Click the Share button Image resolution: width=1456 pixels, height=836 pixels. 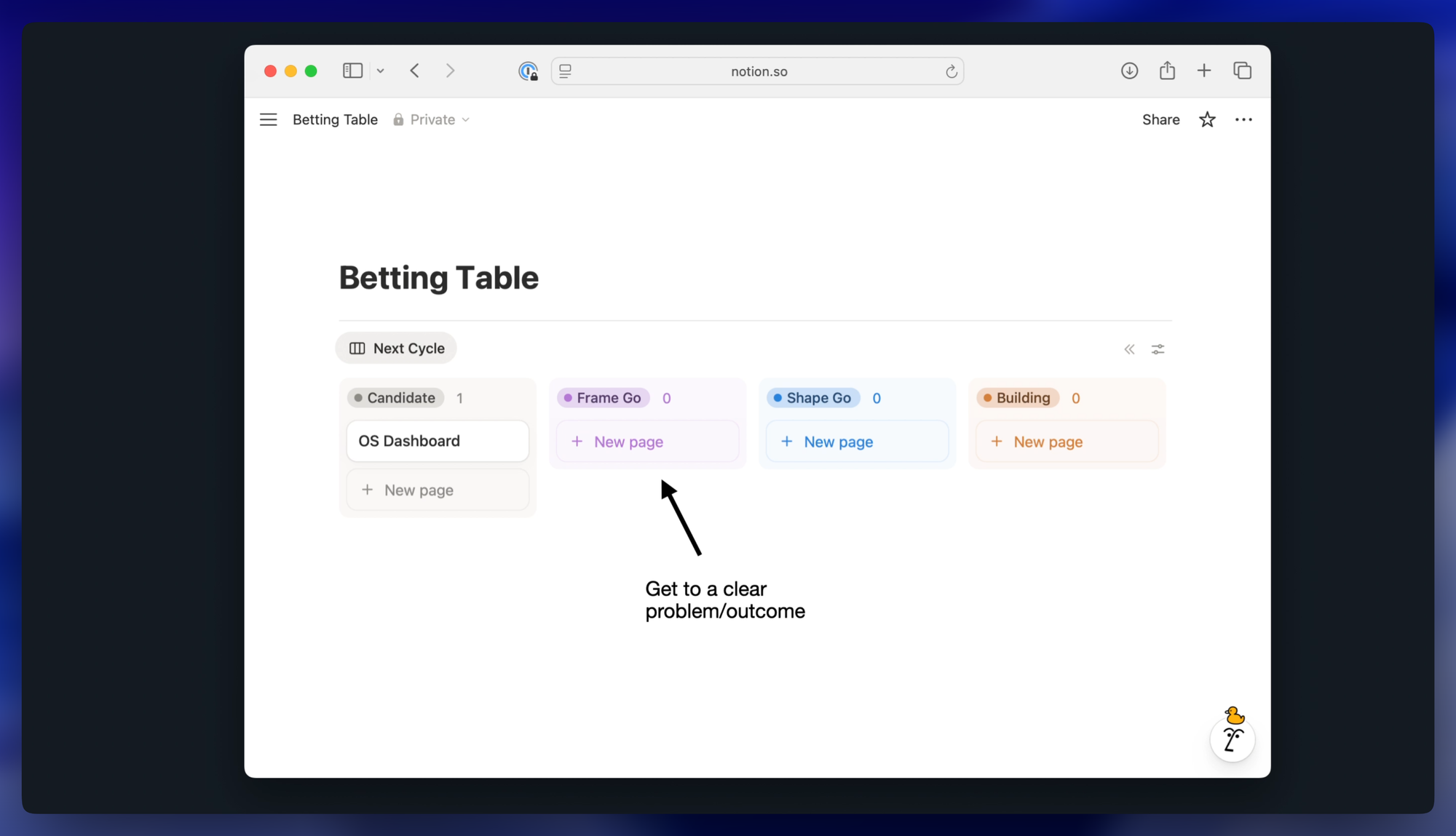pyautogui.click(x=1160, y=119)
